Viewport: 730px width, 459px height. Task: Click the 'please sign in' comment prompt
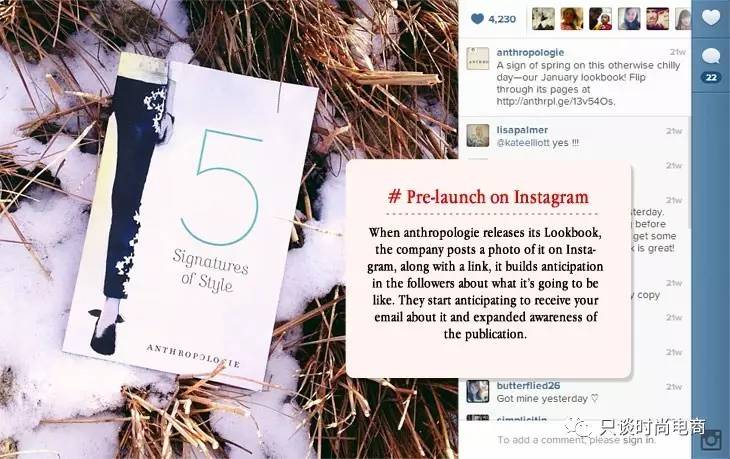tap(622, 440)
